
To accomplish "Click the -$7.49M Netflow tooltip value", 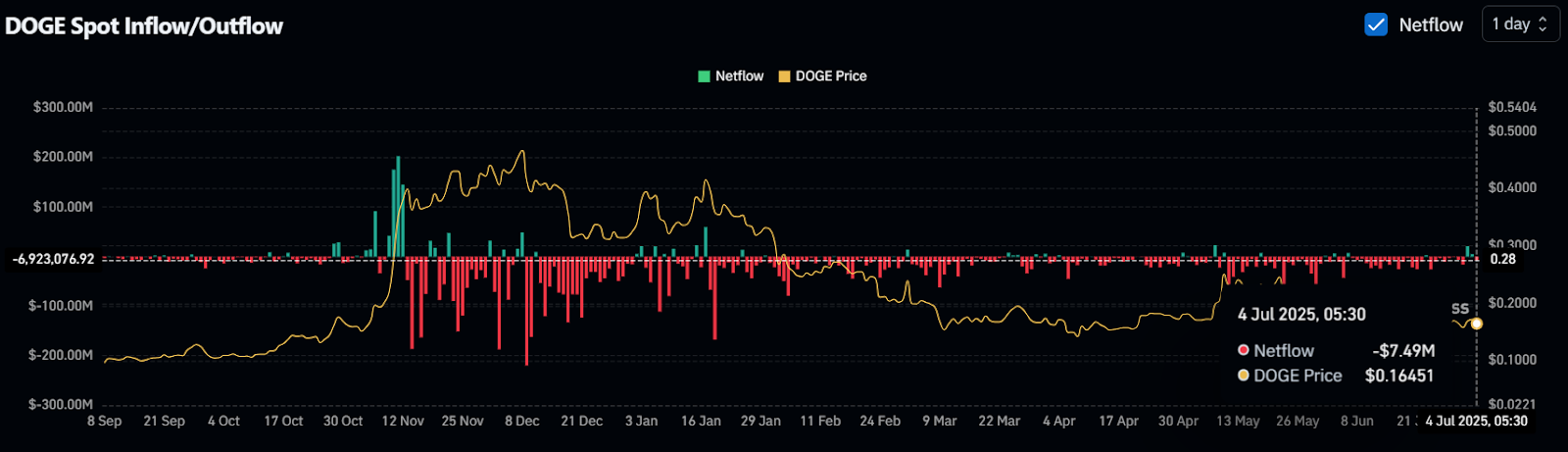I will tap(1403, 351).
